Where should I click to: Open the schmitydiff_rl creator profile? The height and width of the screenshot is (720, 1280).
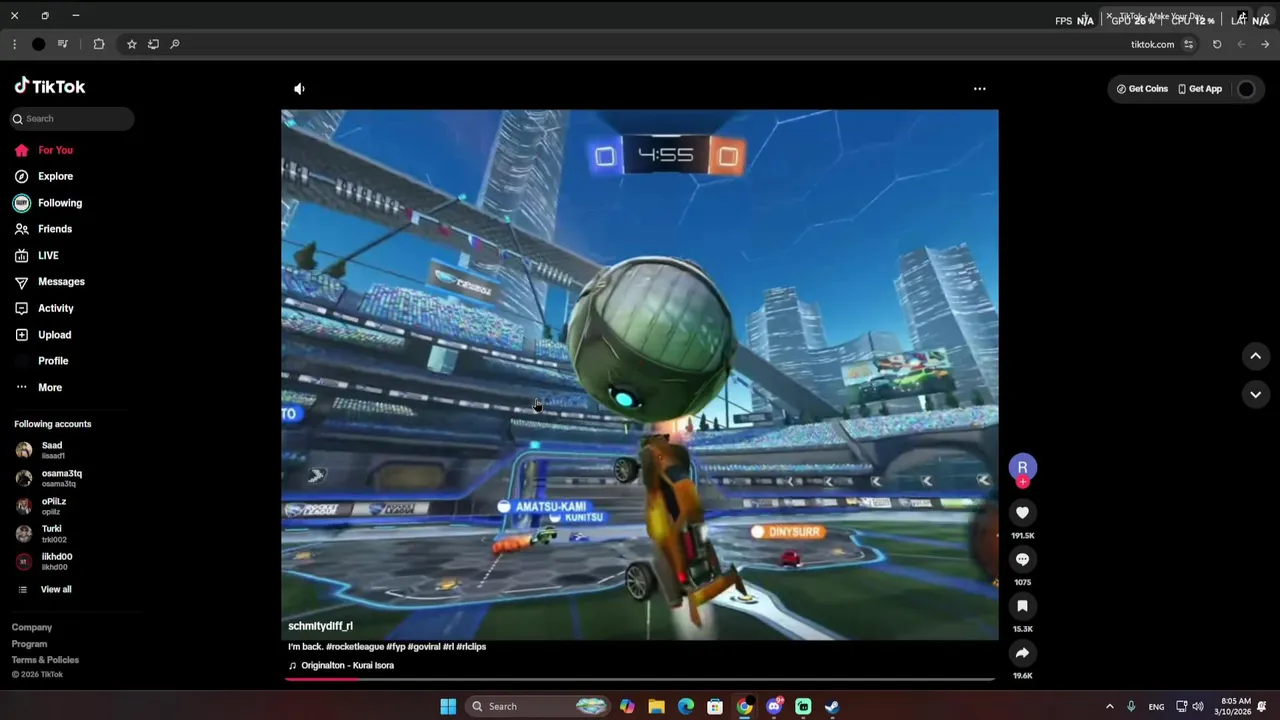320,626
